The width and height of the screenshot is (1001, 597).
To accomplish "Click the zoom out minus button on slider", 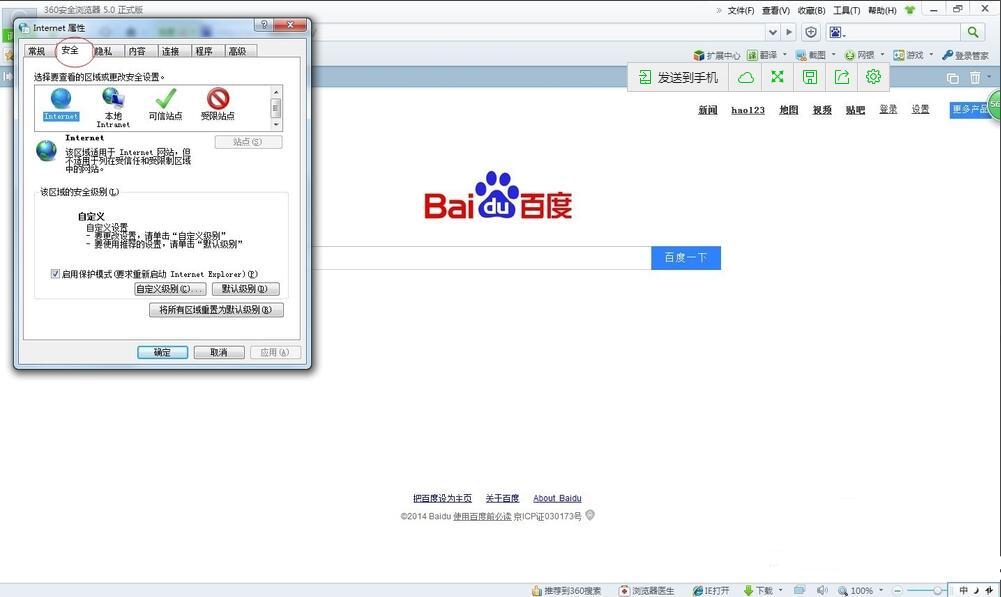I will [898, 591].
